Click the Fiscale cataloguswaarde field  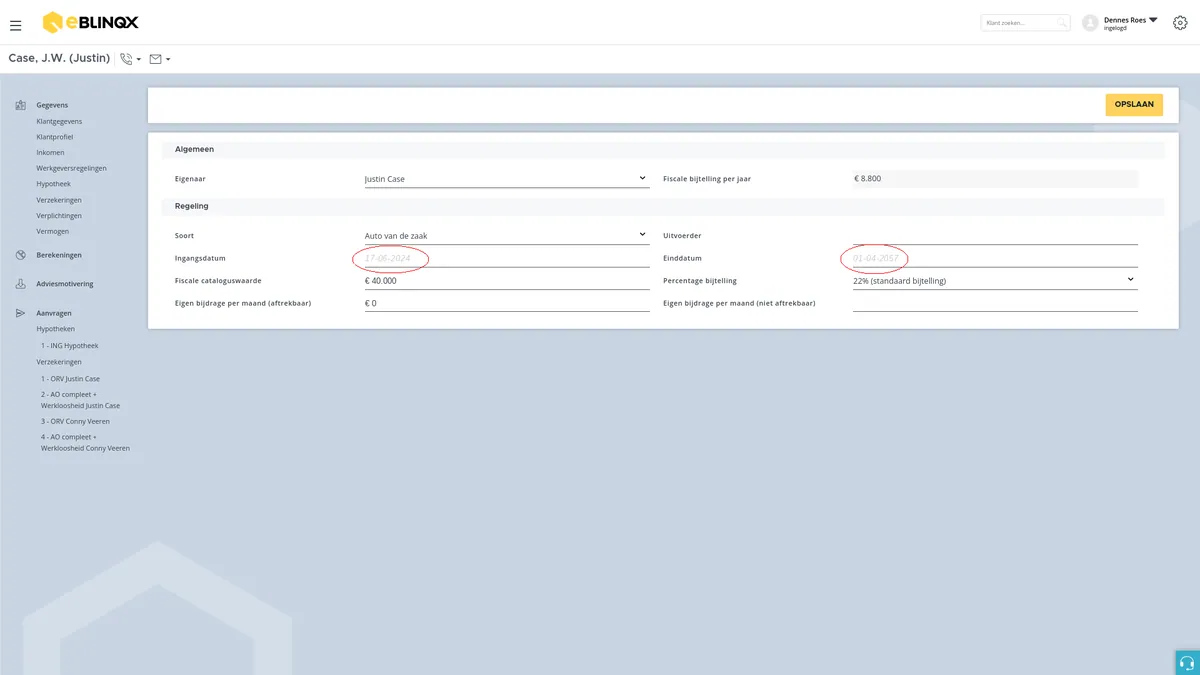(507, 281)
